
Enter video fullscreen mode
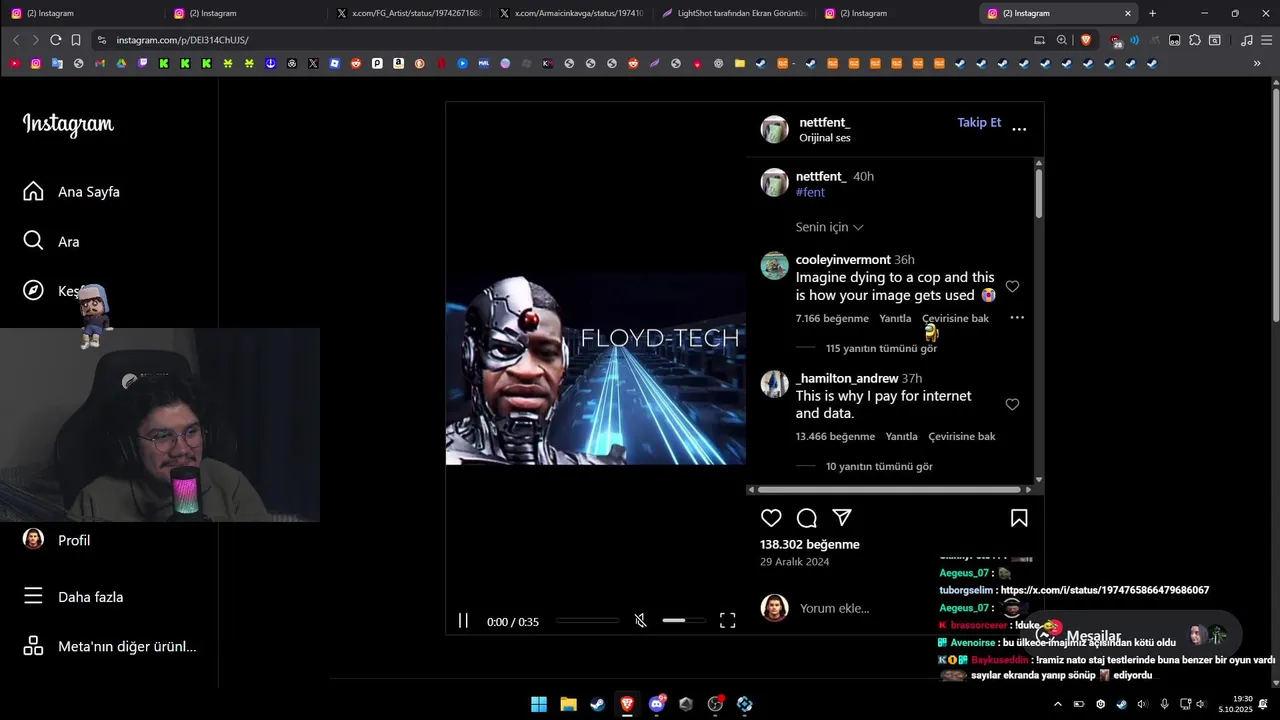click(728, 621)
